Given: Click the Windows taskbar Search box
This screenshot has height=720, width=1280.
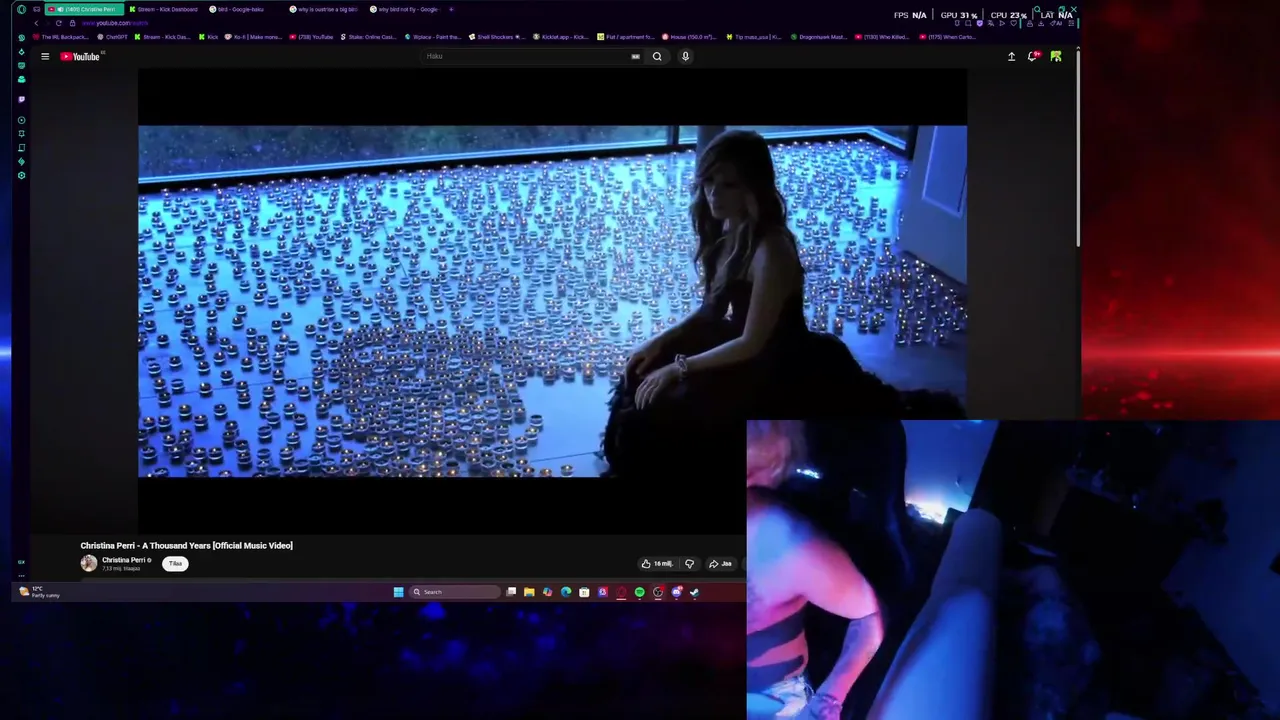Looking at the screenshot, I should [x=454, y=592].
